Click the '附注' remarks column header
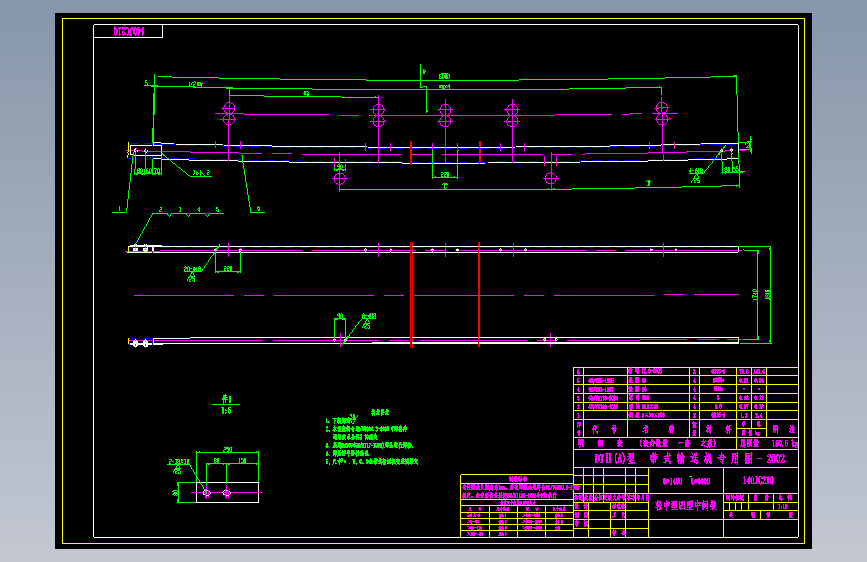The image size is (867, 562). coord(784,429)
